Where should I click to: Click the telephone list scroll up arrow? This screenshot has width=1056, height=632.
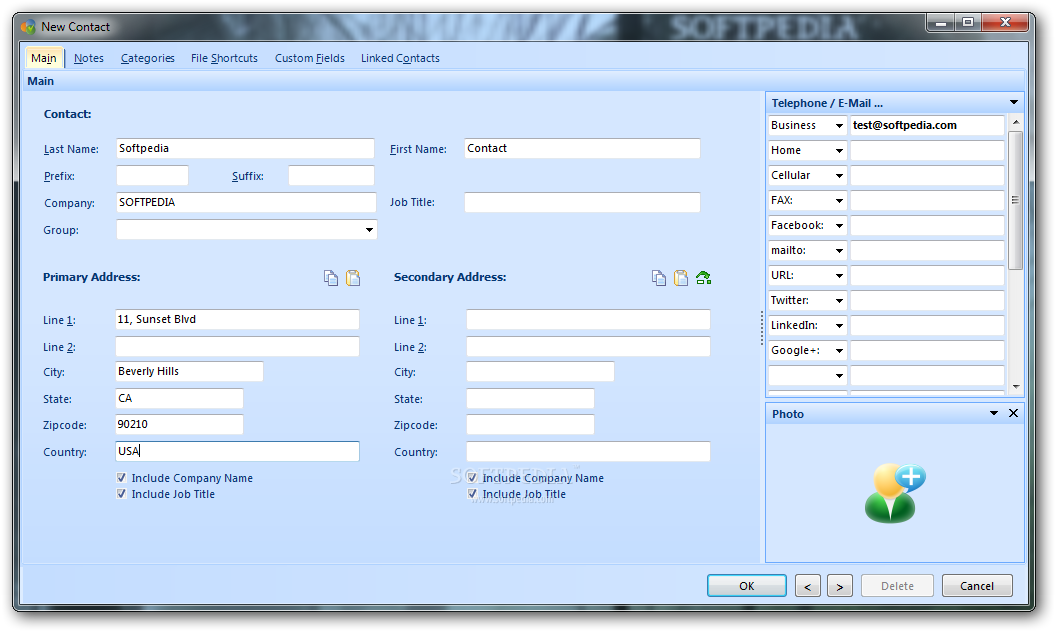point(1016,122)
